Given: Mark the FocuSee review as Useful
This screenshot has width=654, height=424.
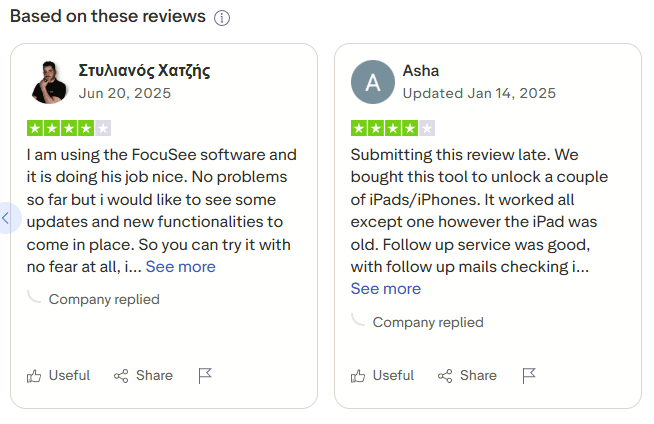Looking at the screenshot, I should coord(58,376).
